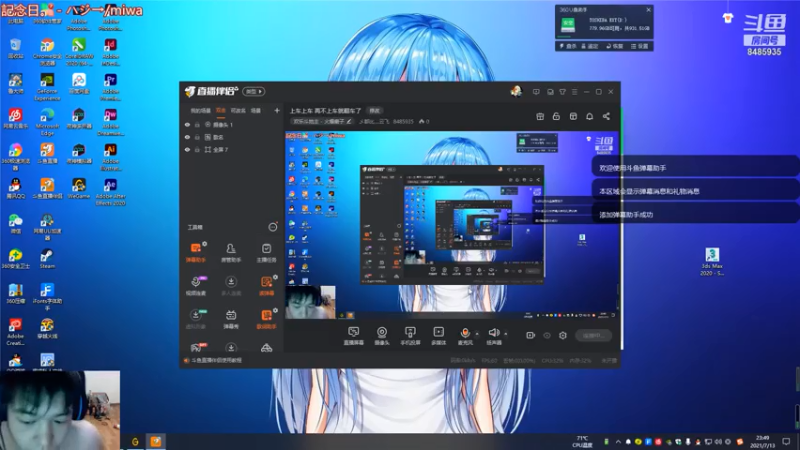Click the stream preview canvas
This screenshot has width=800, height=450.
click(451, 225)
